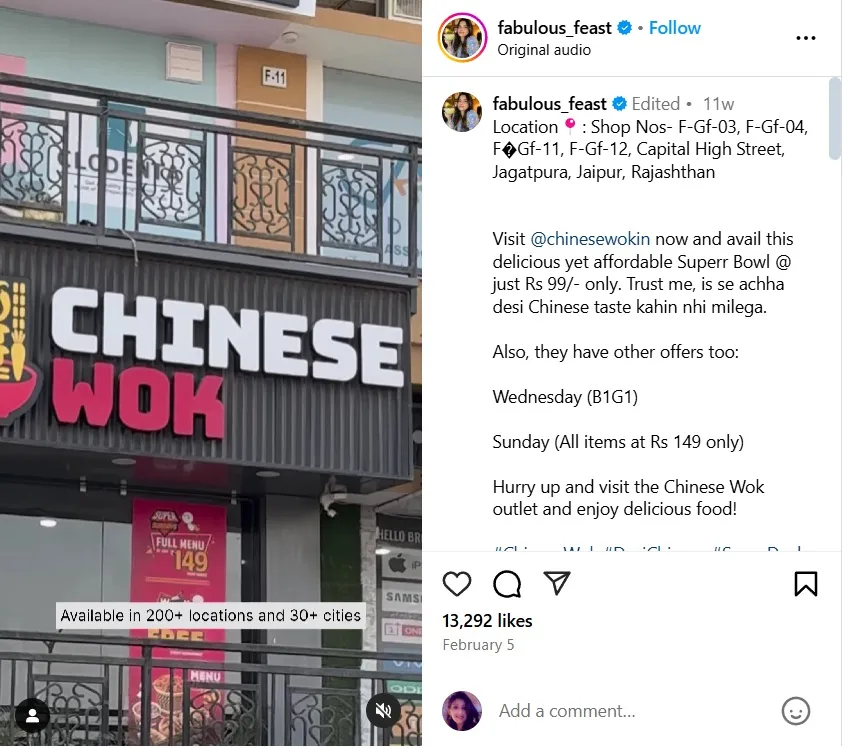
Task: Unmute the video with speaker icon
Action: click(x=383, y=711)
